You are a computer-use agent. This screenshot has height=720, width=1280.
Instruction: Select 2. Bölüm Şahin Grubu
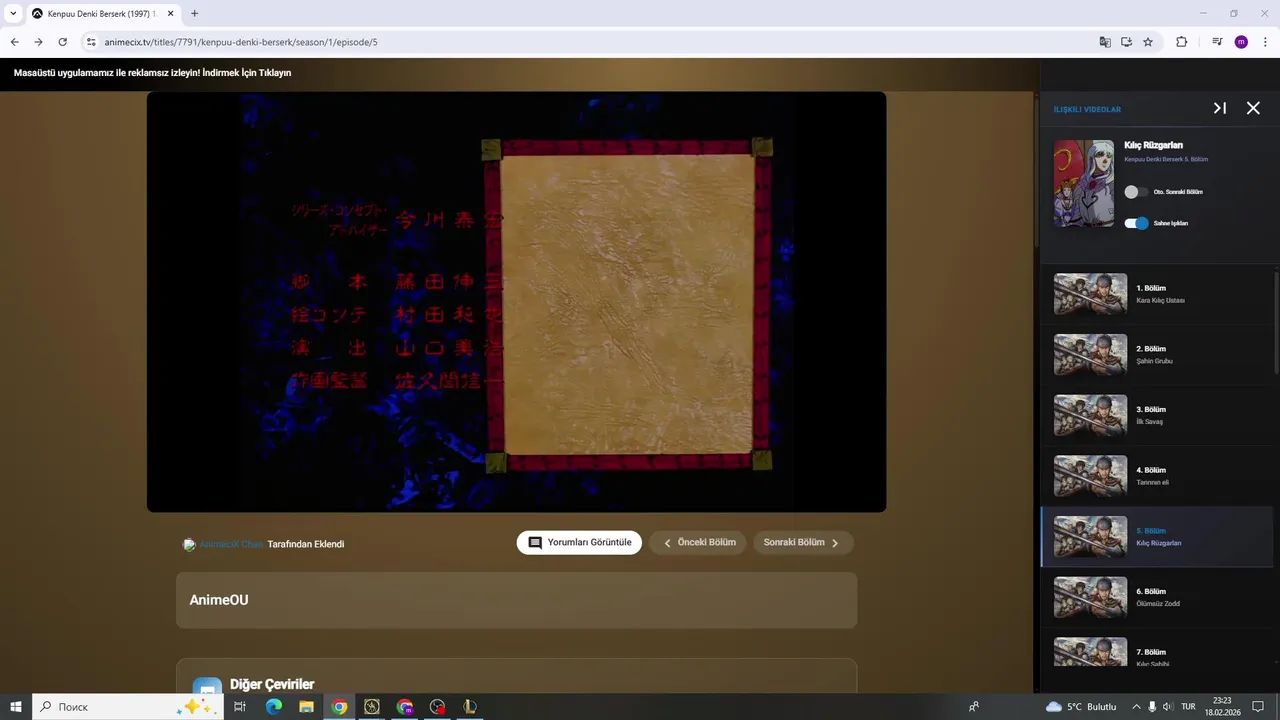coord(1157,354)
